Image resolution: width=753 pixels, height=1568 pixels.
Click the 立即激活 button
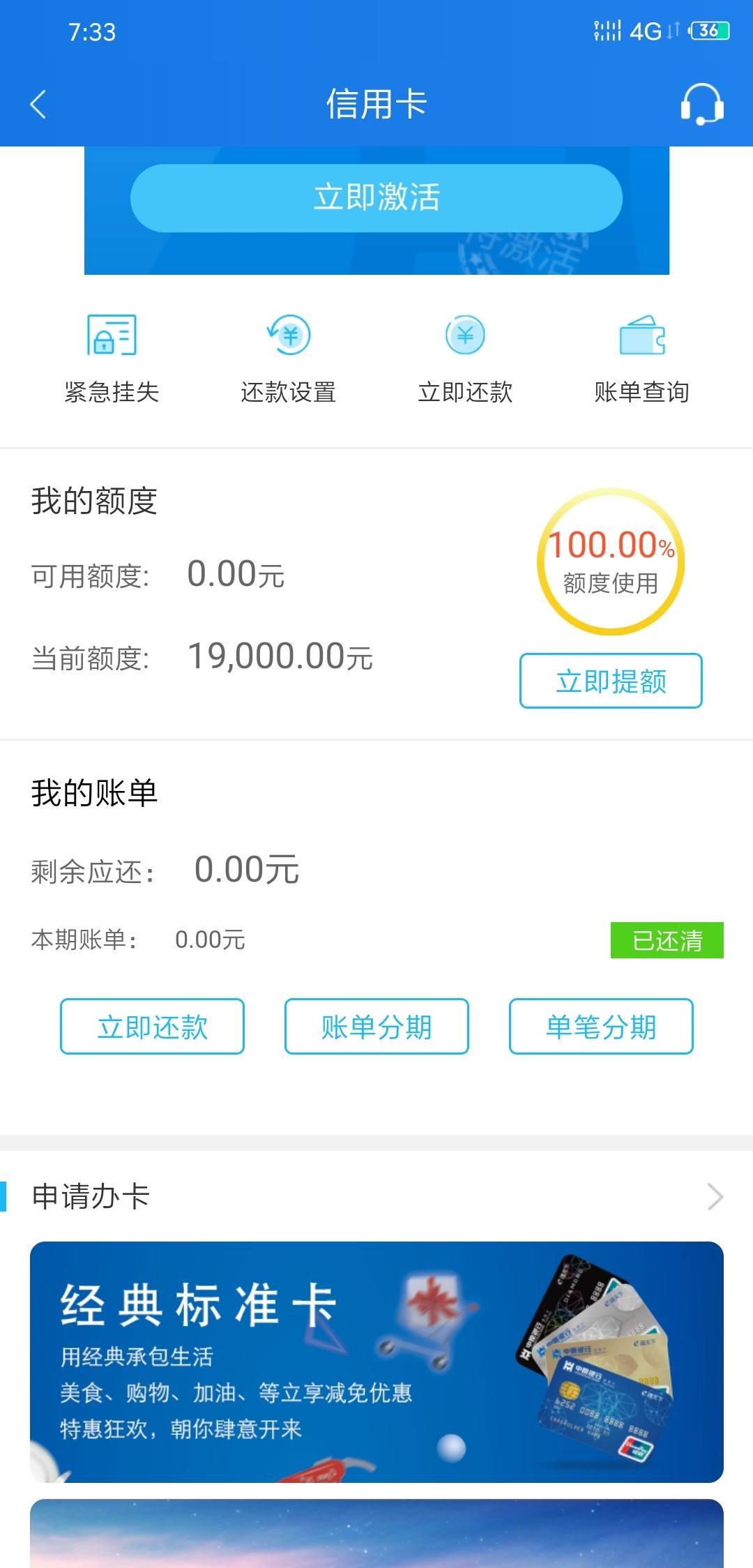click(376, 198)
